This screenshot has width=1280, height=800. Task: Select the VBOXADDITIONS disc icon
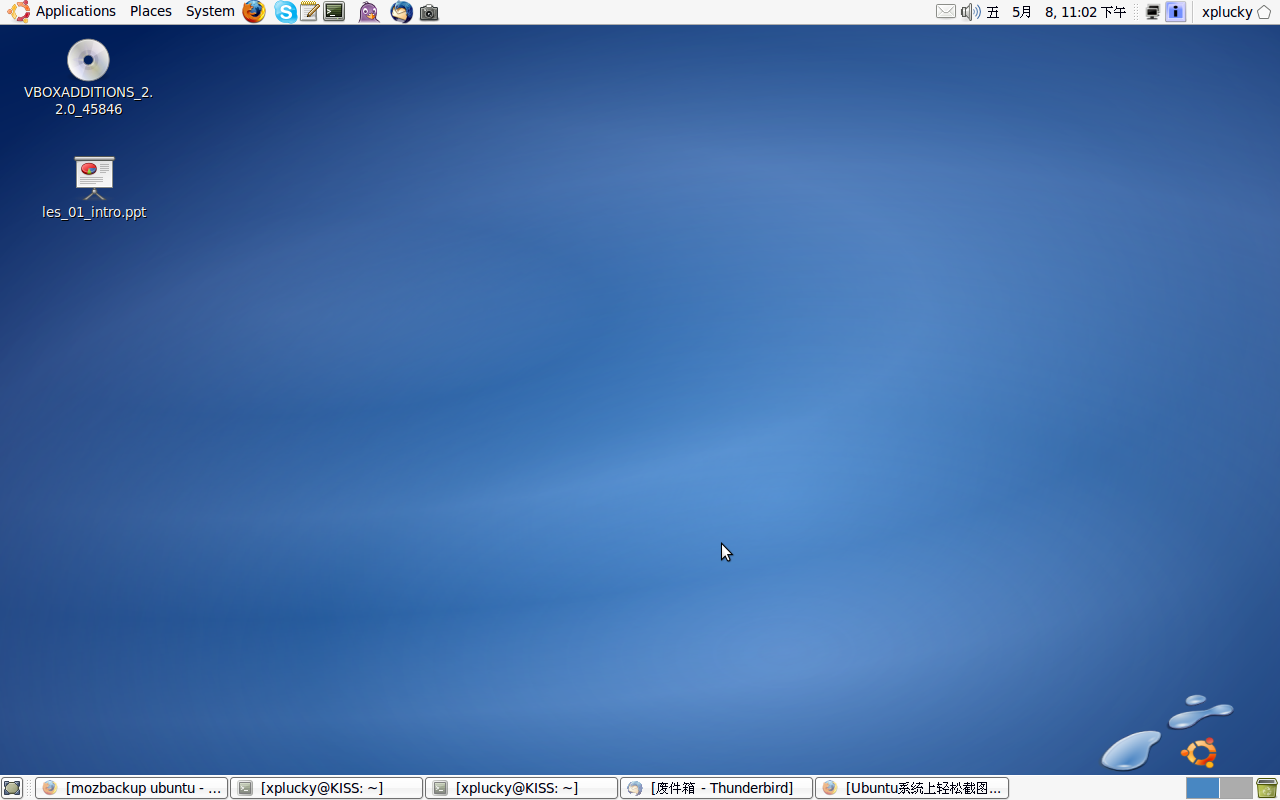pyautogui.click(x=88, y=60)
